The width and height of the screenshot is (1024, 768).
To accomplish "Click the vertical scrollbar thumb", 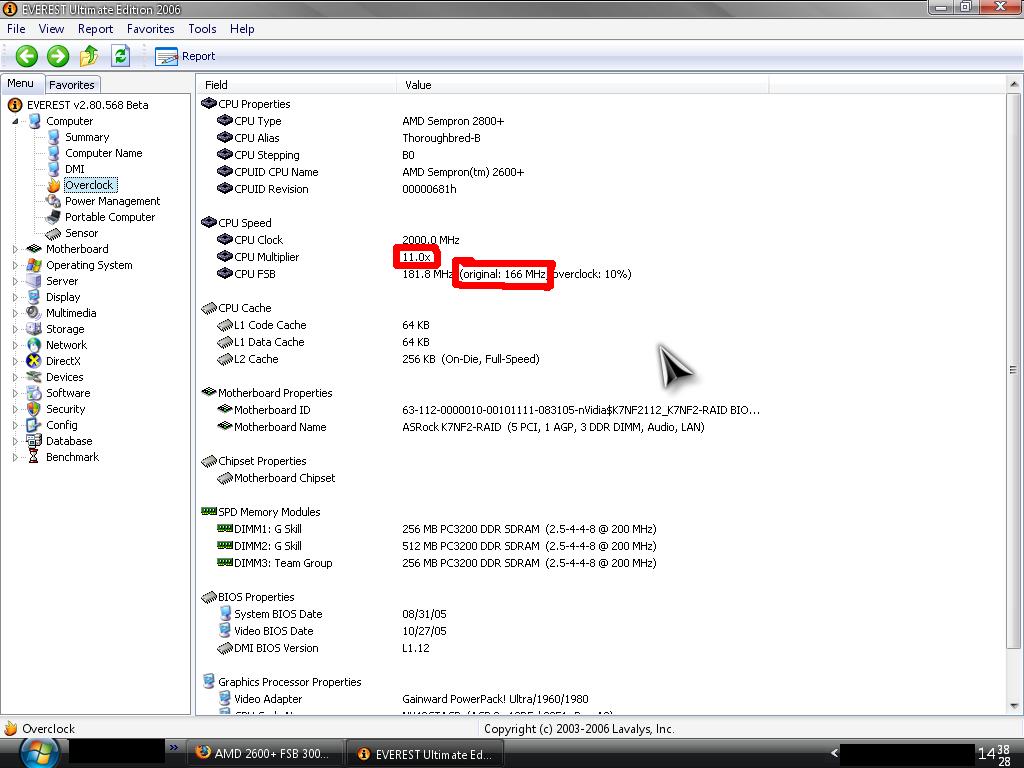I will (x=1014, y=370).
